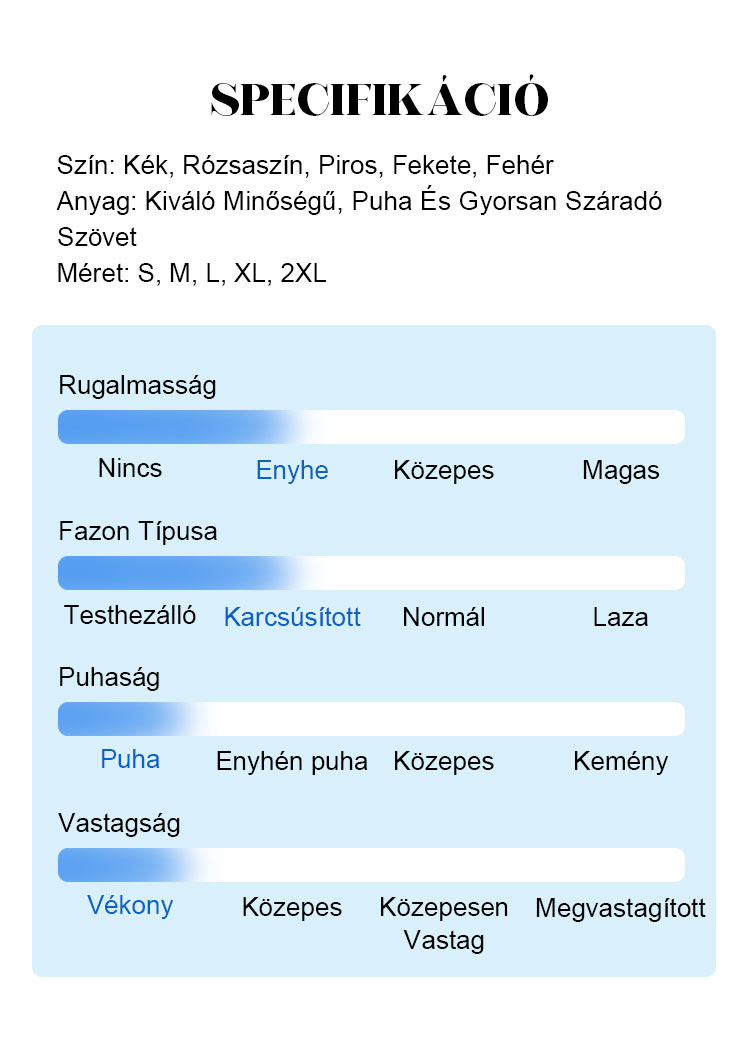Screen dimensions: 750x1037
Task: Select the Enyhe elasticity label
Action: (x=292, y=470)
